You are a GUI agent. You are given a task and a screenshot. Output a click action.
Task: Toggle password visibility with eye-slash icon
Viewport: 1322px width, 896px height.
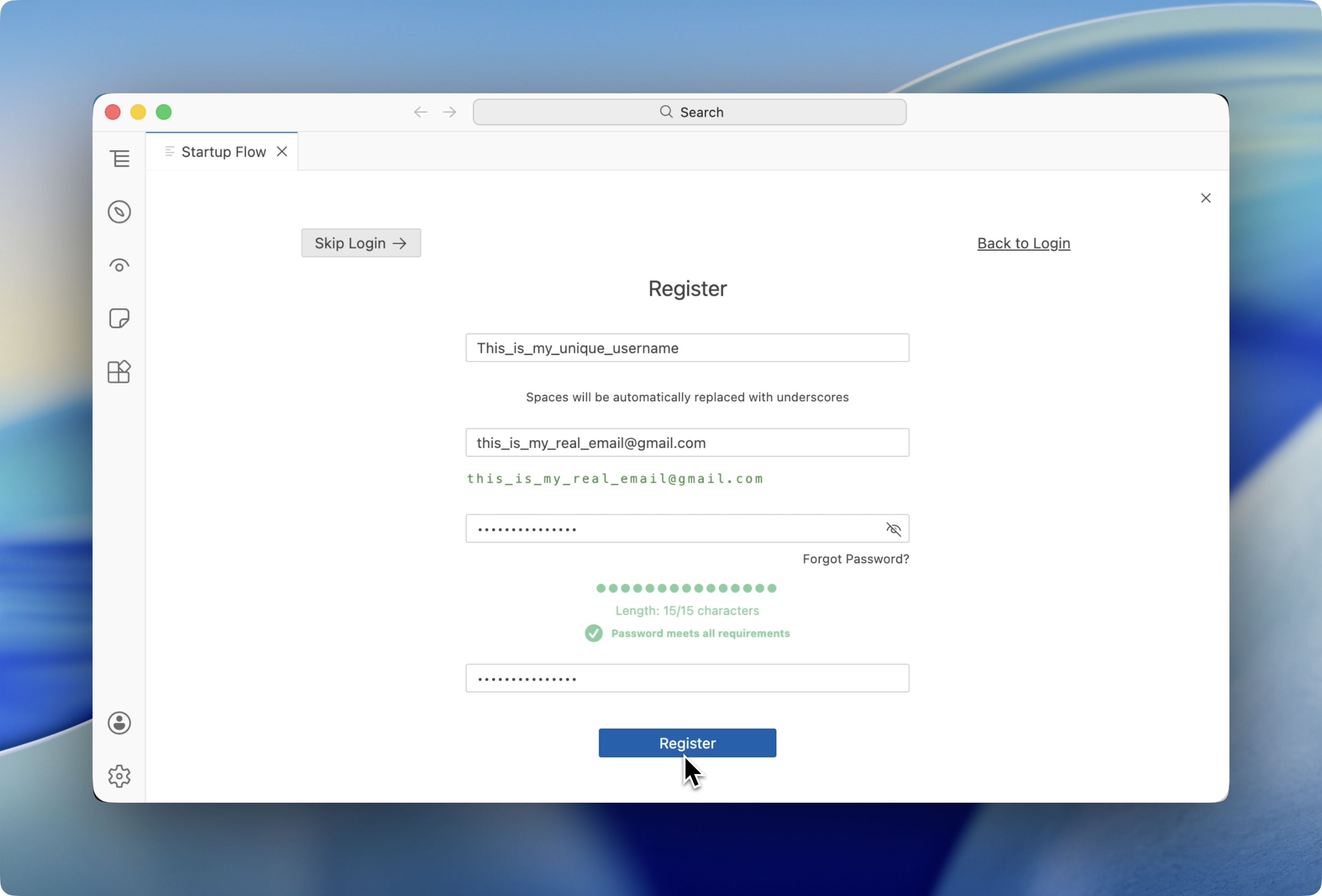point(893,529)
